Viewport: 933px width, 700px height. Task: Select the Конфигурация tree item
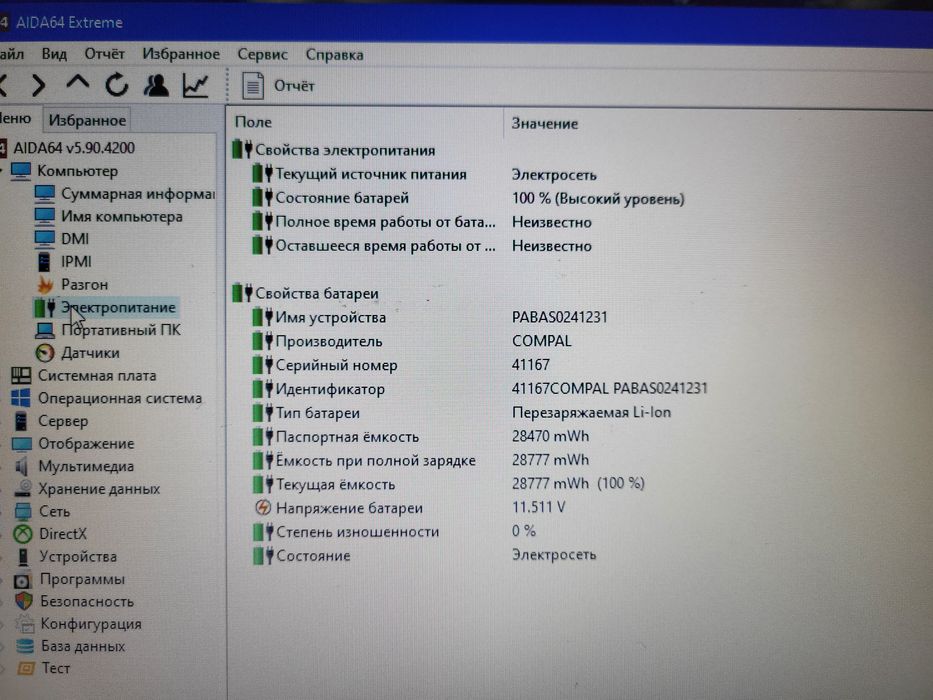pyautogui.click(x=91, y=624)
